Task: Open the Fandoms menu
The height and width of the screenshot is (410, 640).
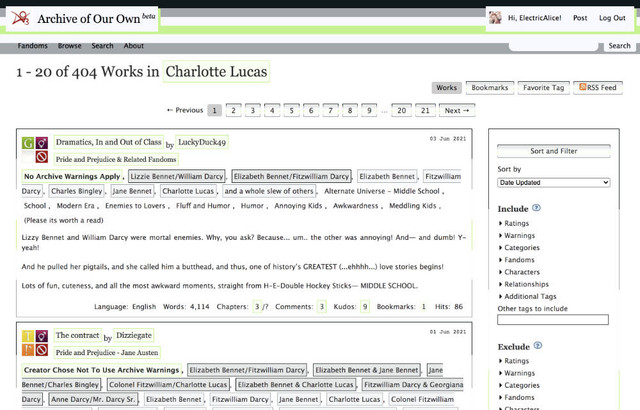Action: [x=33, y=46]
